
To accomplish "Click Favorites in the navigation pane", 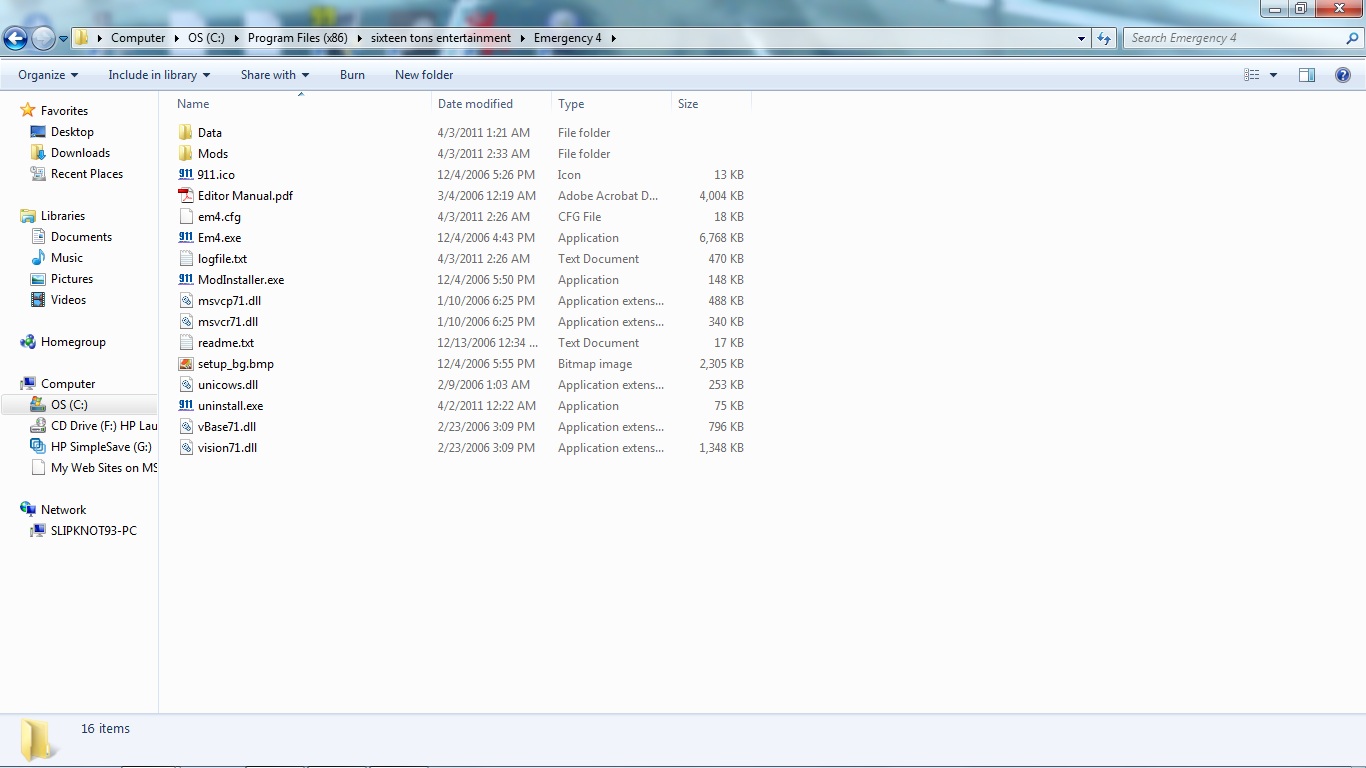I will pos(64,111).
